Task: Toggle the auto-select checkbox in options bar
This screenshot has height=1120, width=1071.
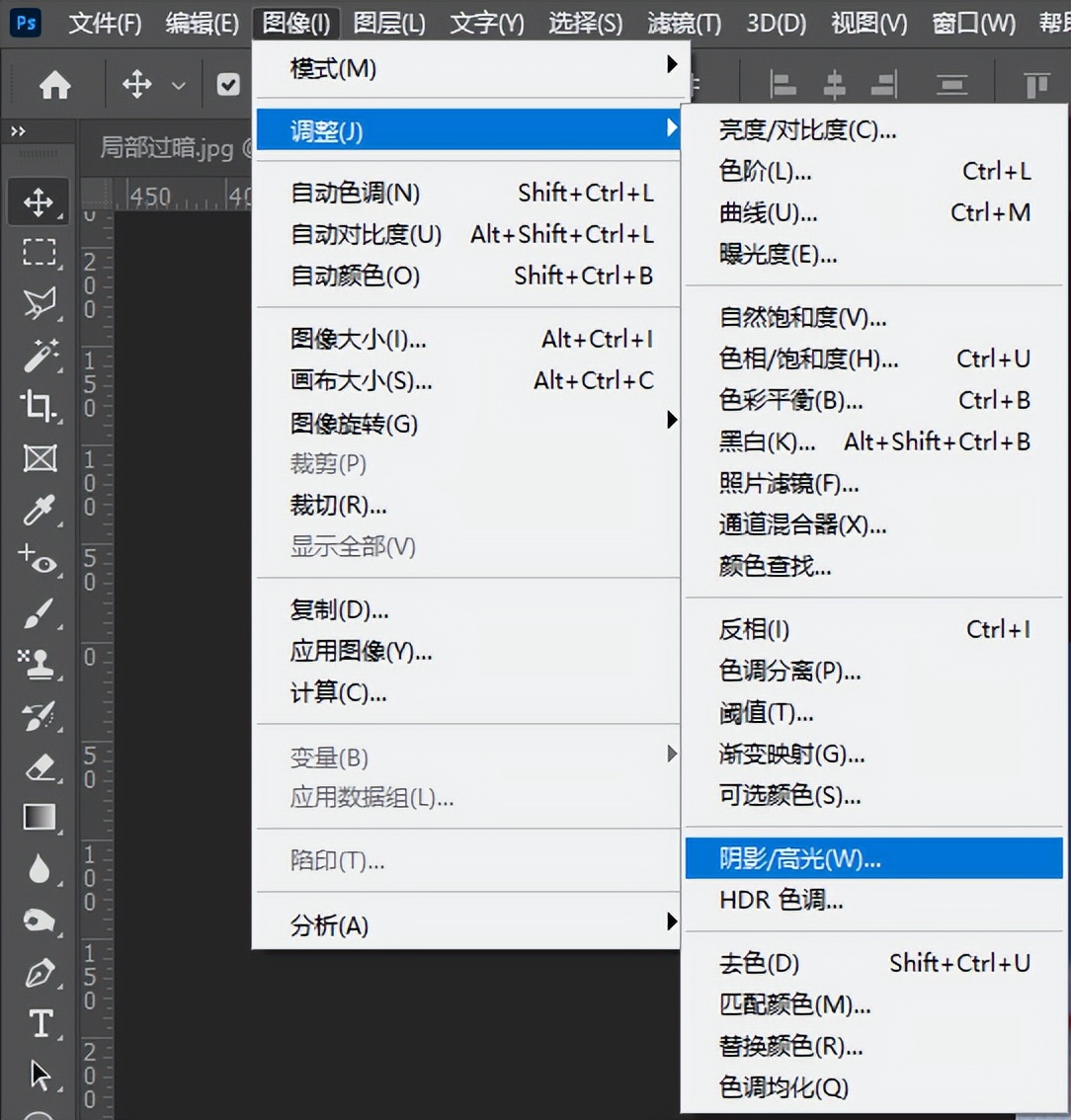Action: [228, 86]
